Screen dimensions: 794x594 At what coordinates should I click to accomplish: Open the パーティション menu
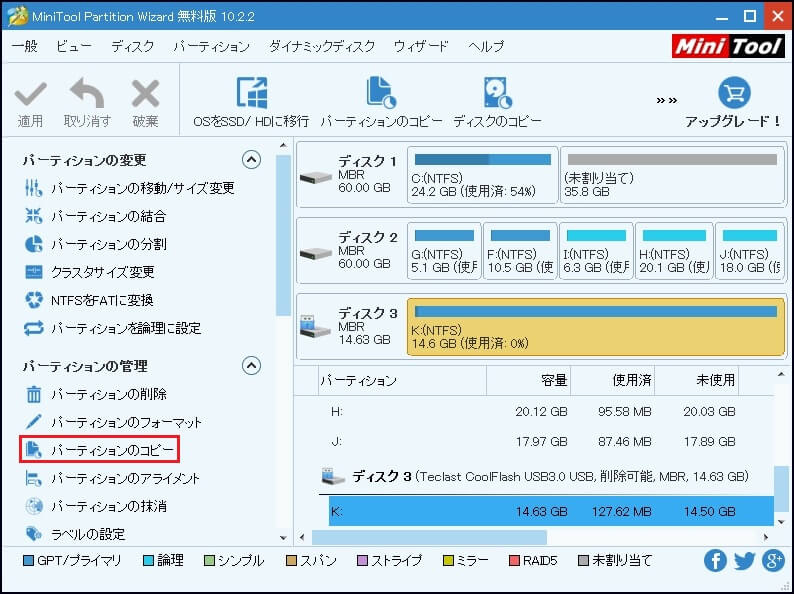point(212,46)
